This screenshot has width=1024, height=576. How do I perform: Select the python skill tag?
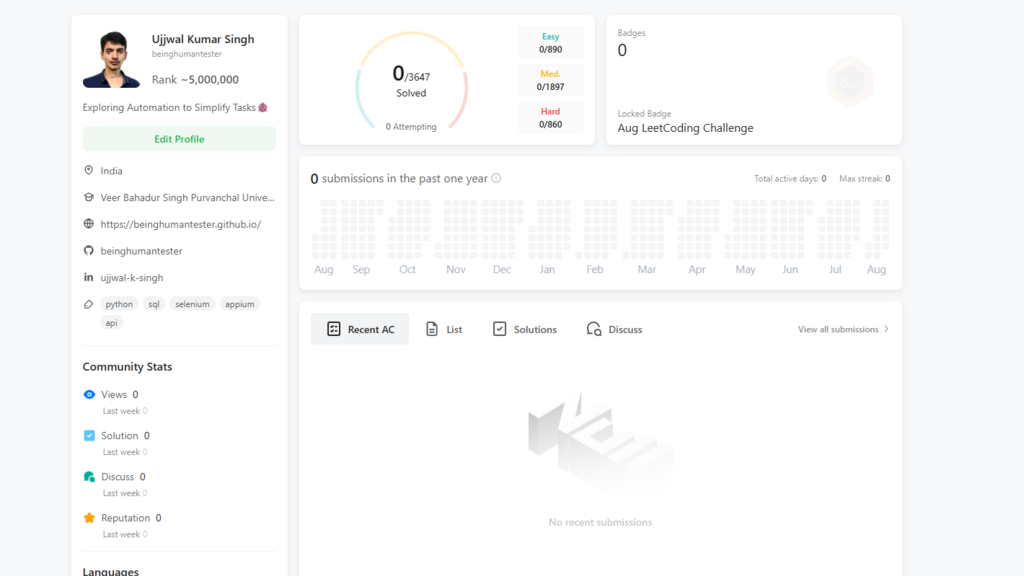tap(119, 304)
